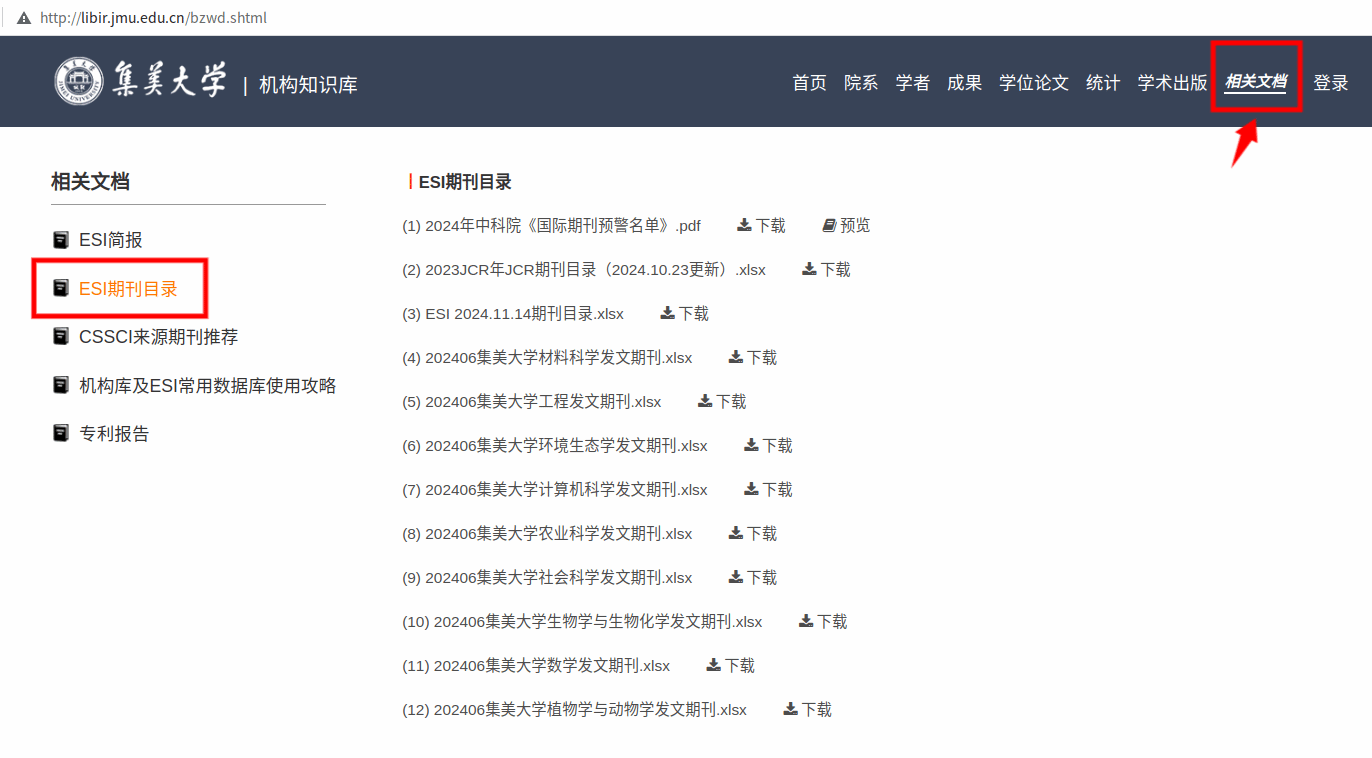Screen dimensions: 1372x758
Task: Download 集美大学数学发文期刊.xlsx
Action: (x=730, y=666)
